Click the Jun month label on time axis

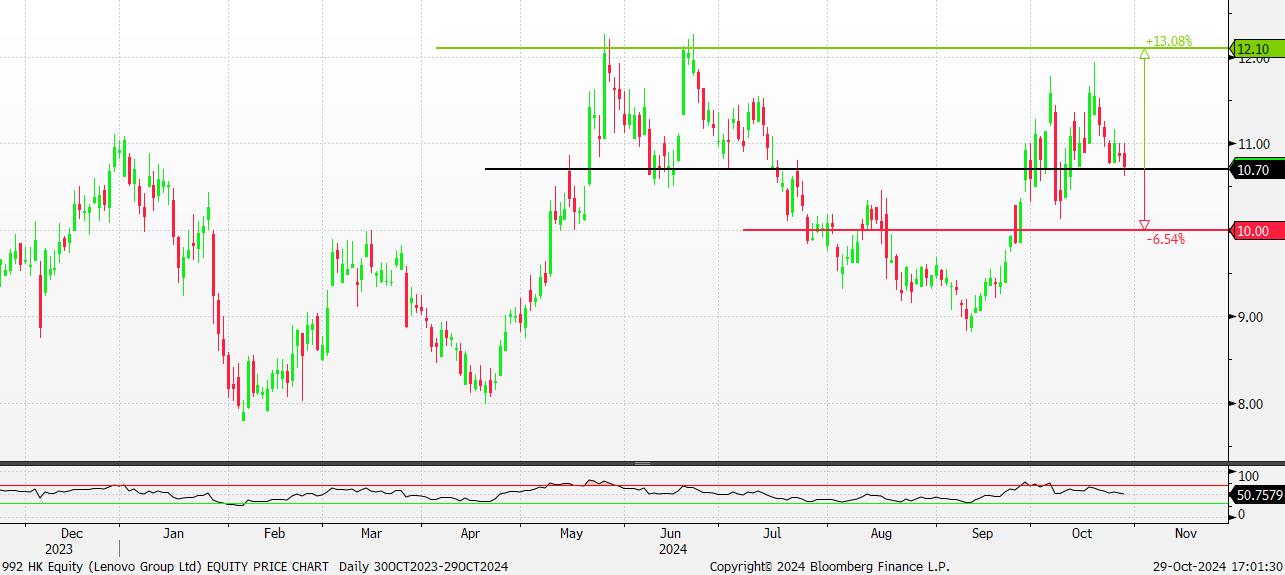tap(672, 534)
